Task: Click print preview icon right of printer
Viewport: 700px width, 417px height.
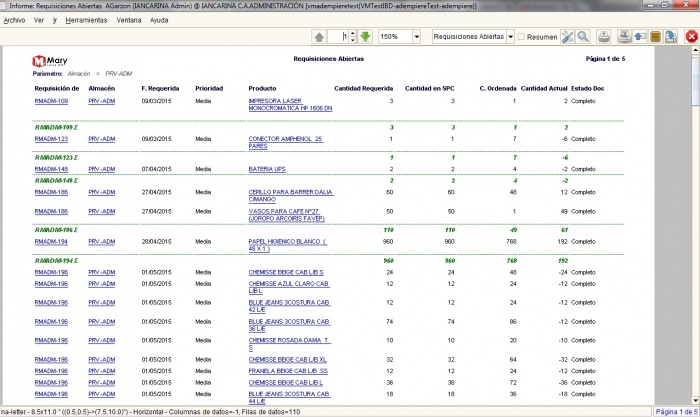Action: (624, 37)
